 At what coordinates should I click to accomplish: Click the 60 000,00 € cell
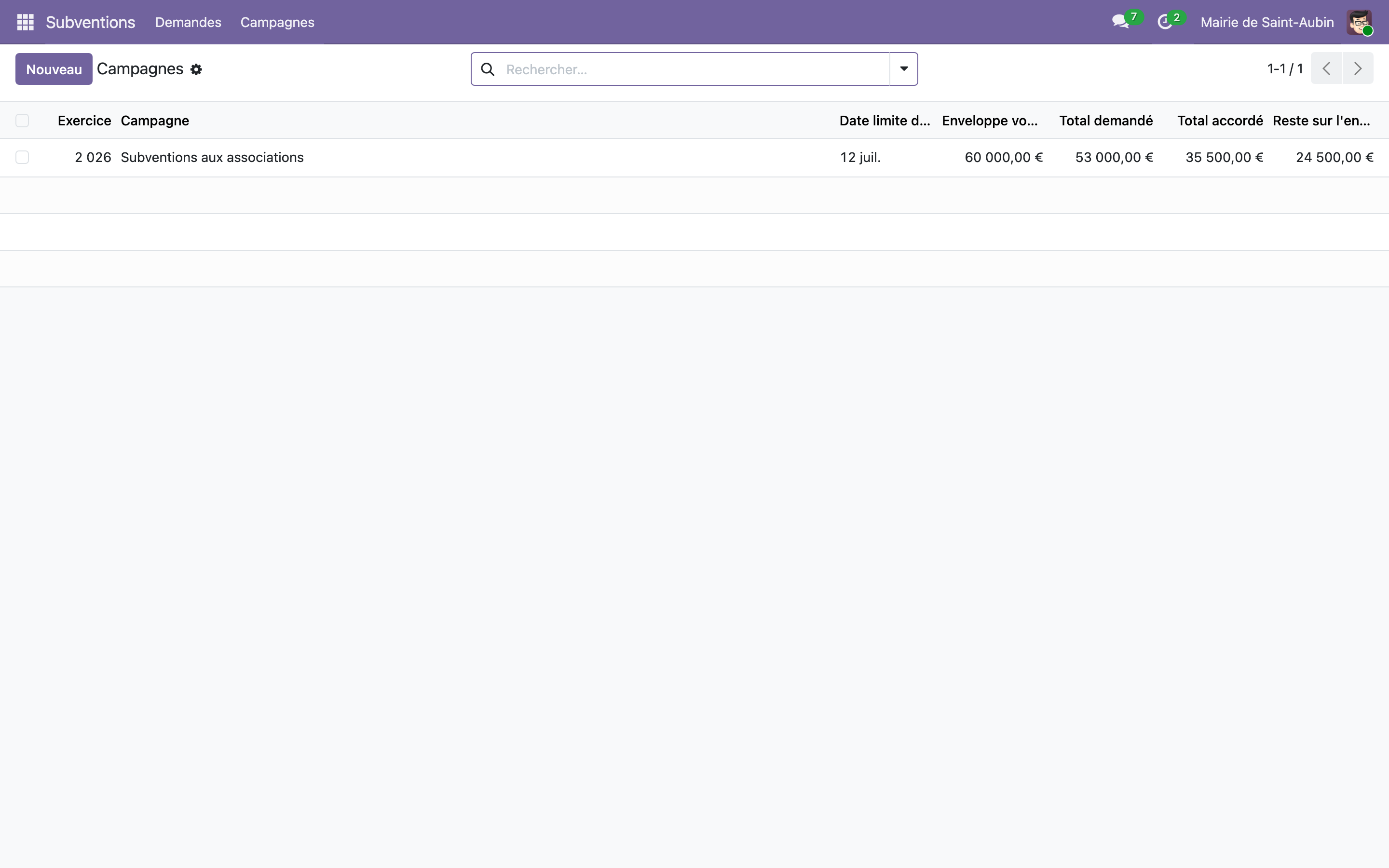coord(1003,157)
